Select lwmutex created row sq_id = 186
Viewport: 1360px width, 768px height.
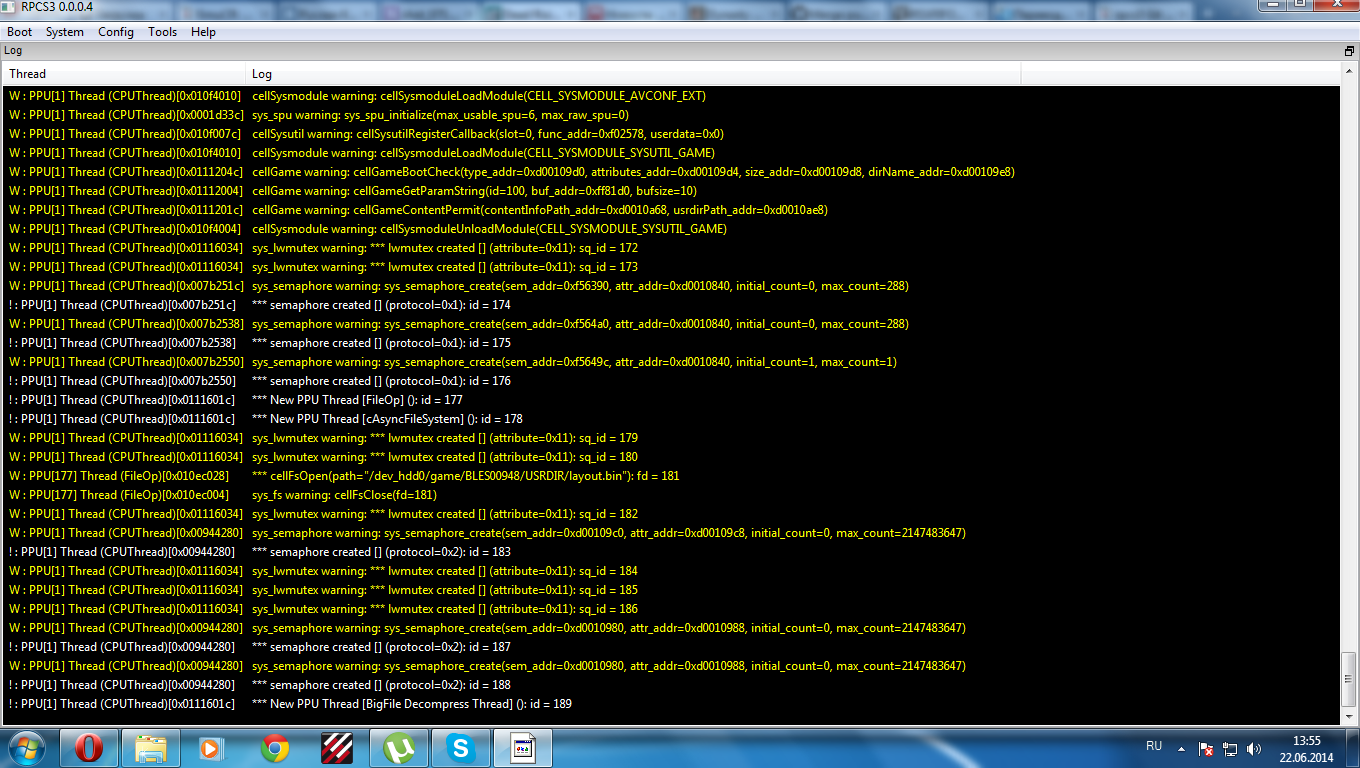click(671, 609)
